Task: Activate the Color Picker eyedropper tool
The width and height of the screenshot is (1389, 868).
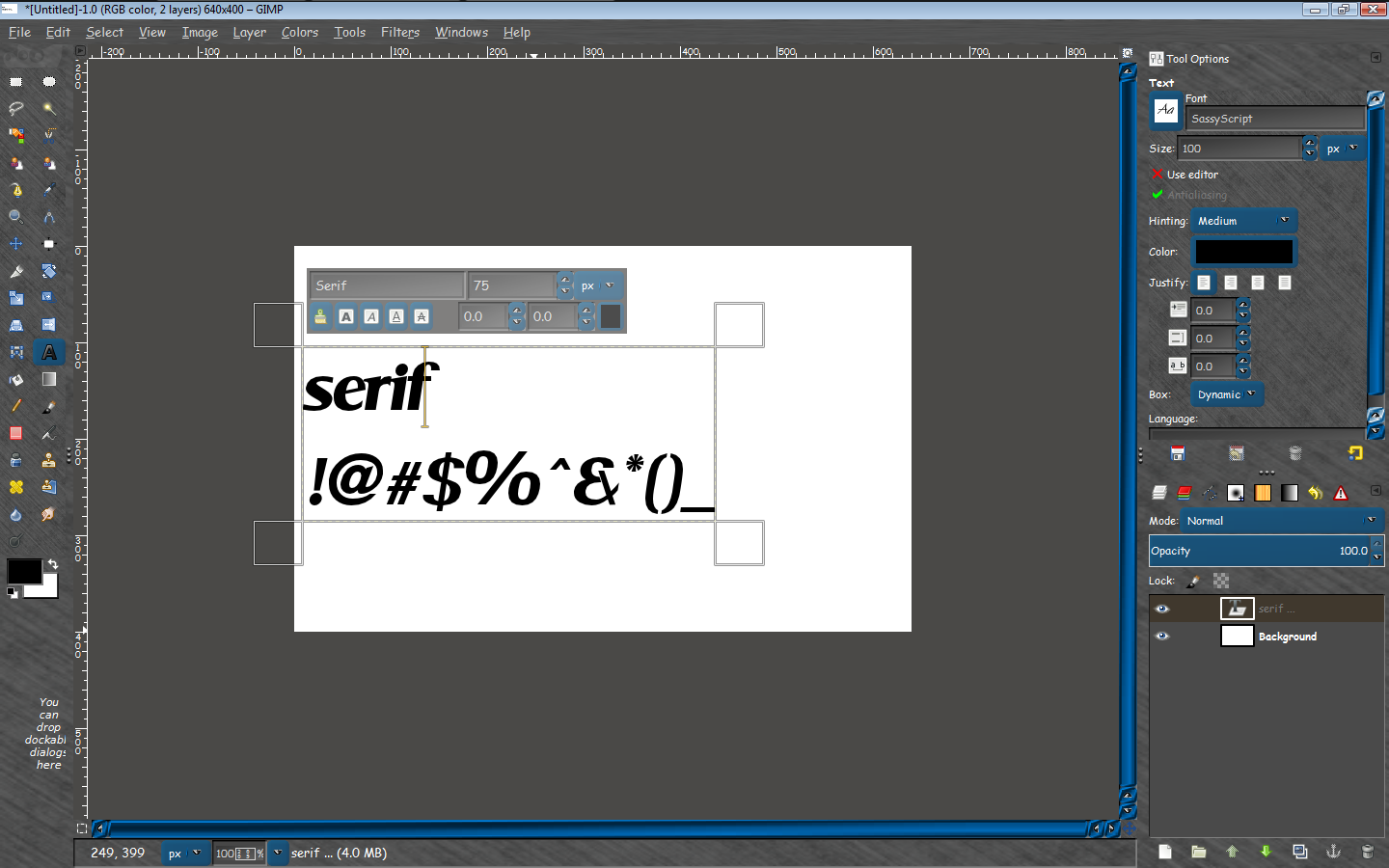Action: pos(49,190)
